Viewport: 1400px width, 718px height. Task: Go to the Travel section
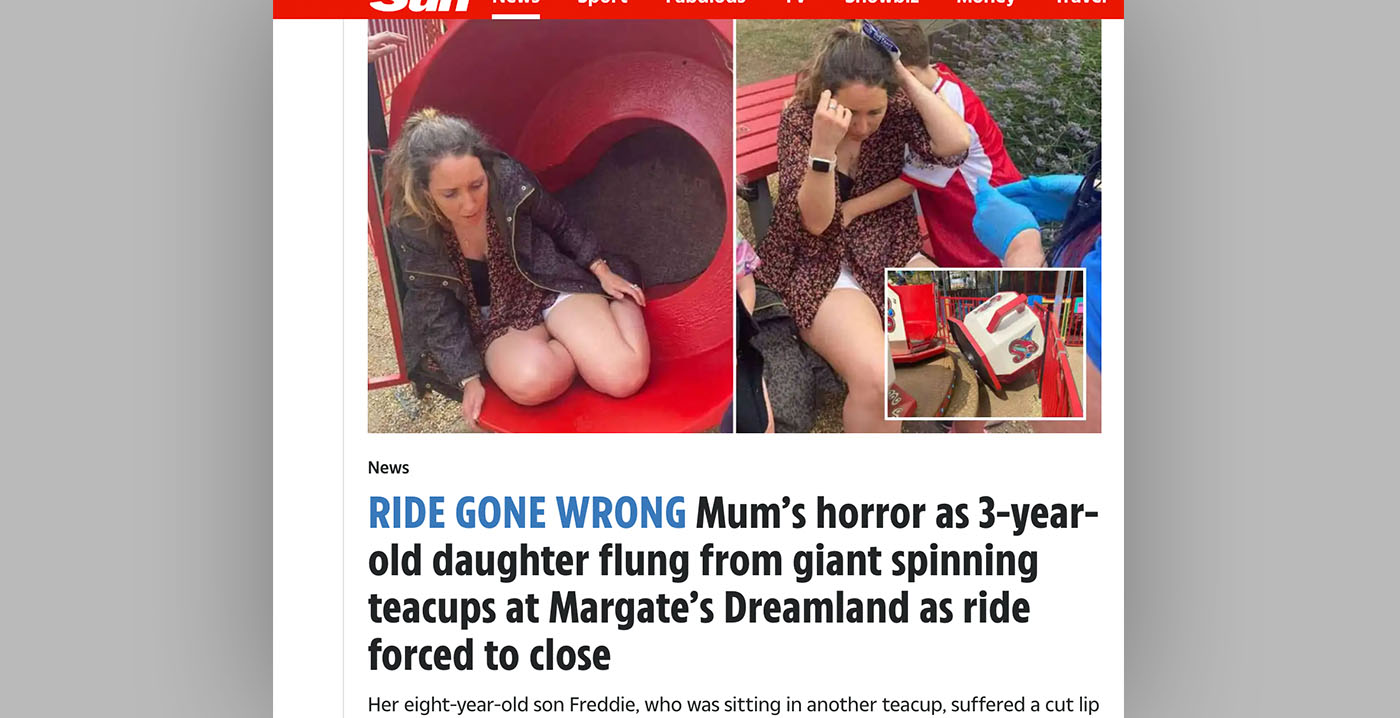tap(1081, 3)
